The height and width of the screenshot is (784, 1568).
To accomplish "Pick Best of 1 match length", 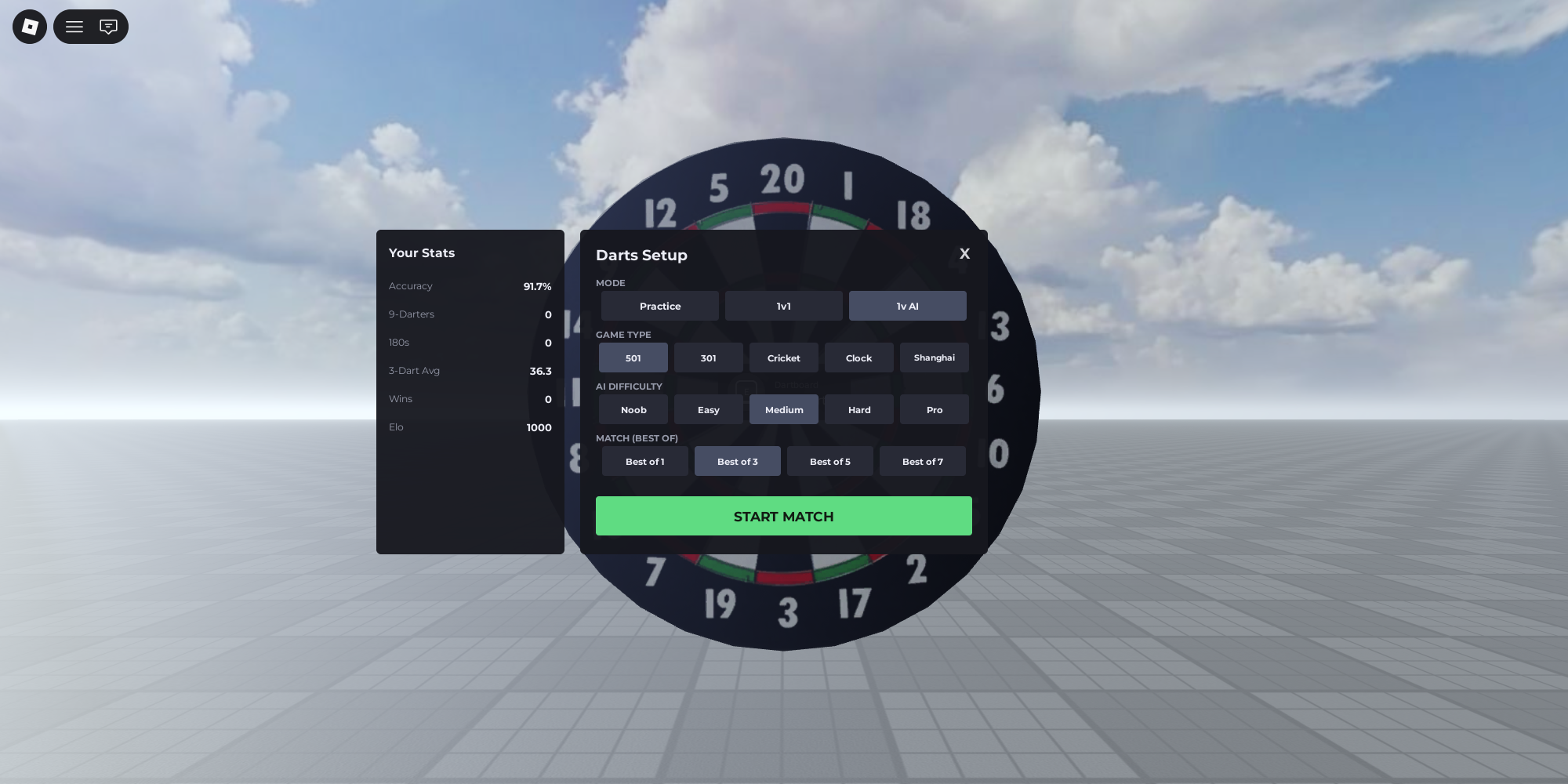I will [x=645, y=461].
